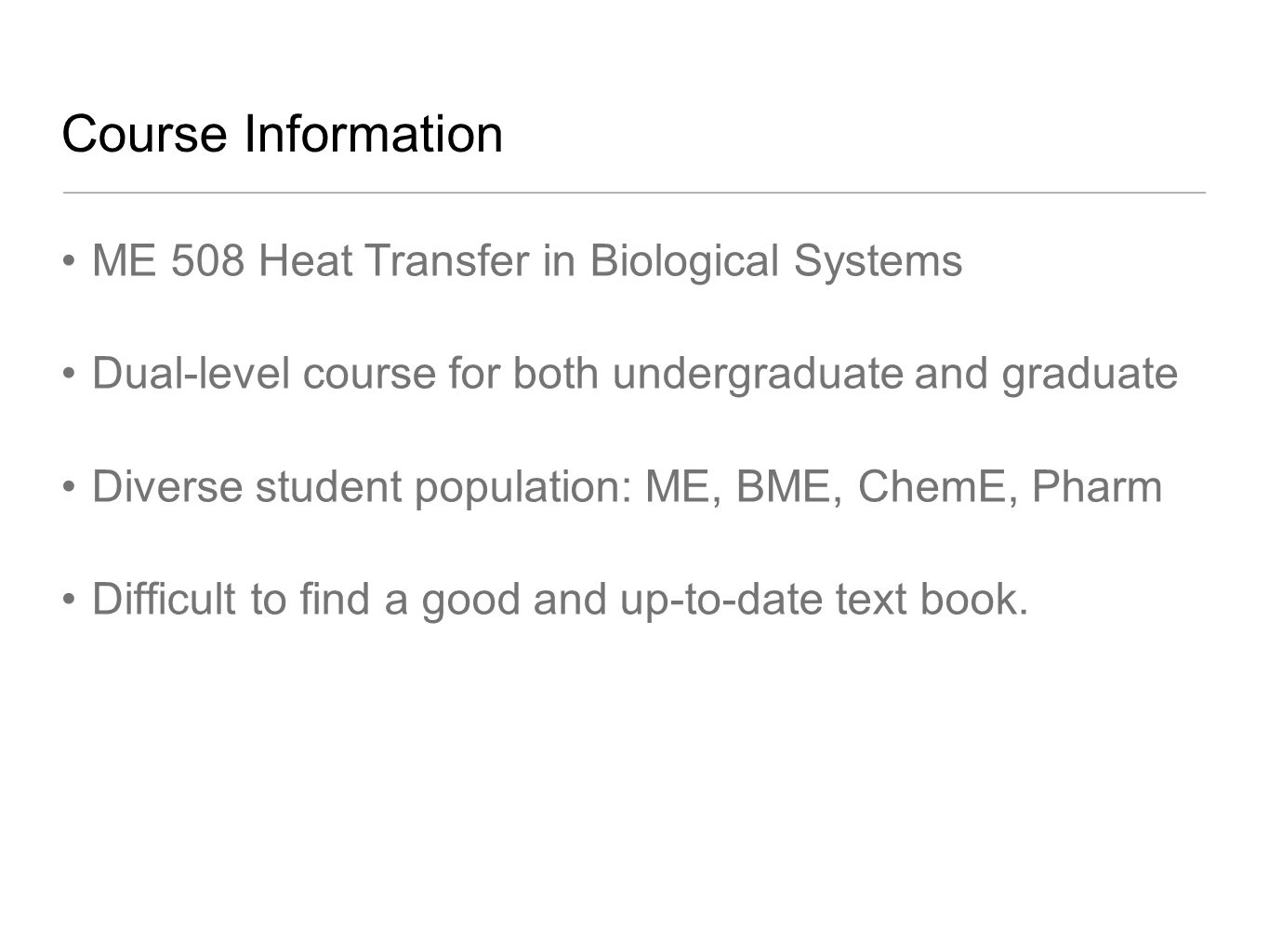Click the "Difficult to find" bullet line

561,600
